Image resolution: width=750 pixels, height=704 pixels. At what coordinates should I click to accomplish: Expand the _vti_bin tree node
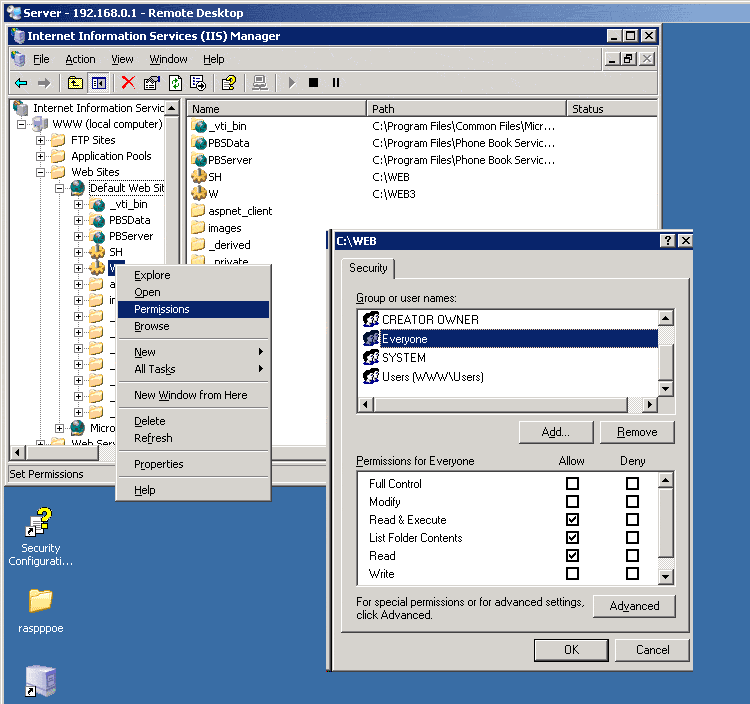click(x=78, y=205)
